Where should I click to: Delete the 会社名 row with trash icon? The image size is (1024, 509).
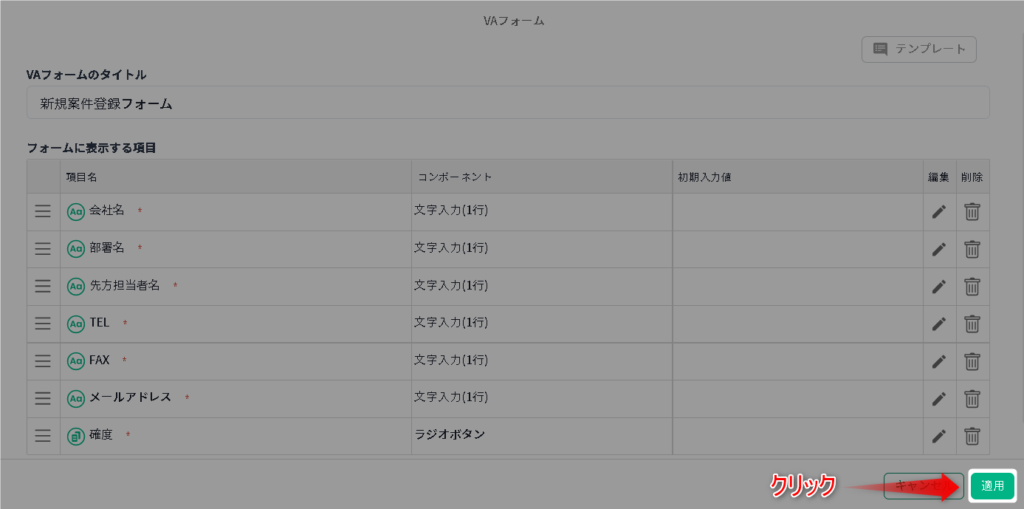click(972, 212)
